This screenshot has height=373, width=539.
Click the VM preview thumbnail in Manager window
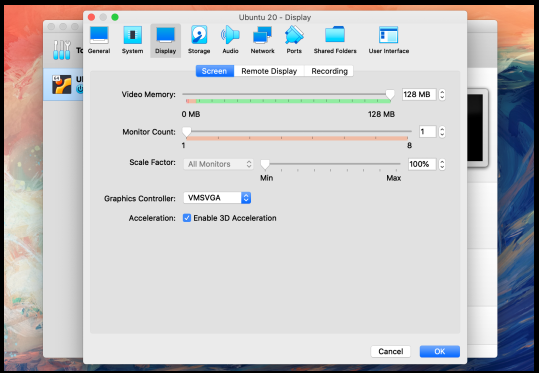[x=478, y=128]
